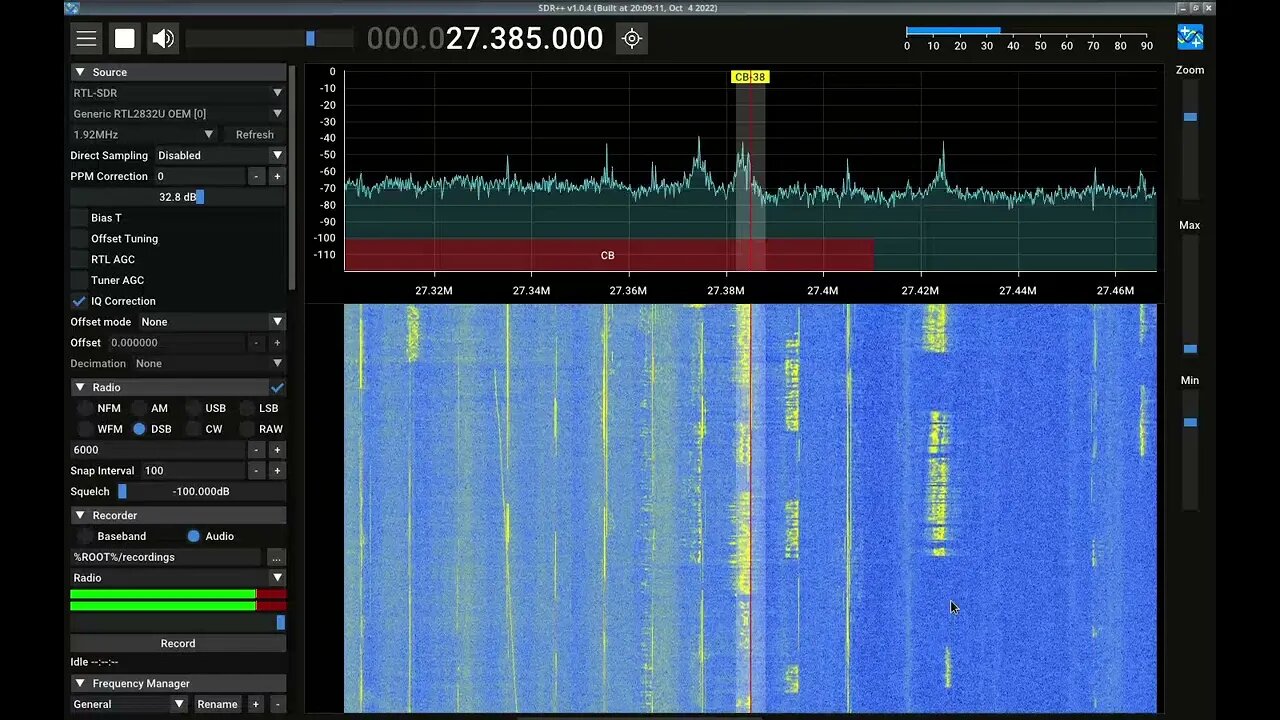Open Direct Sampling Disabled dropdown

219,156
